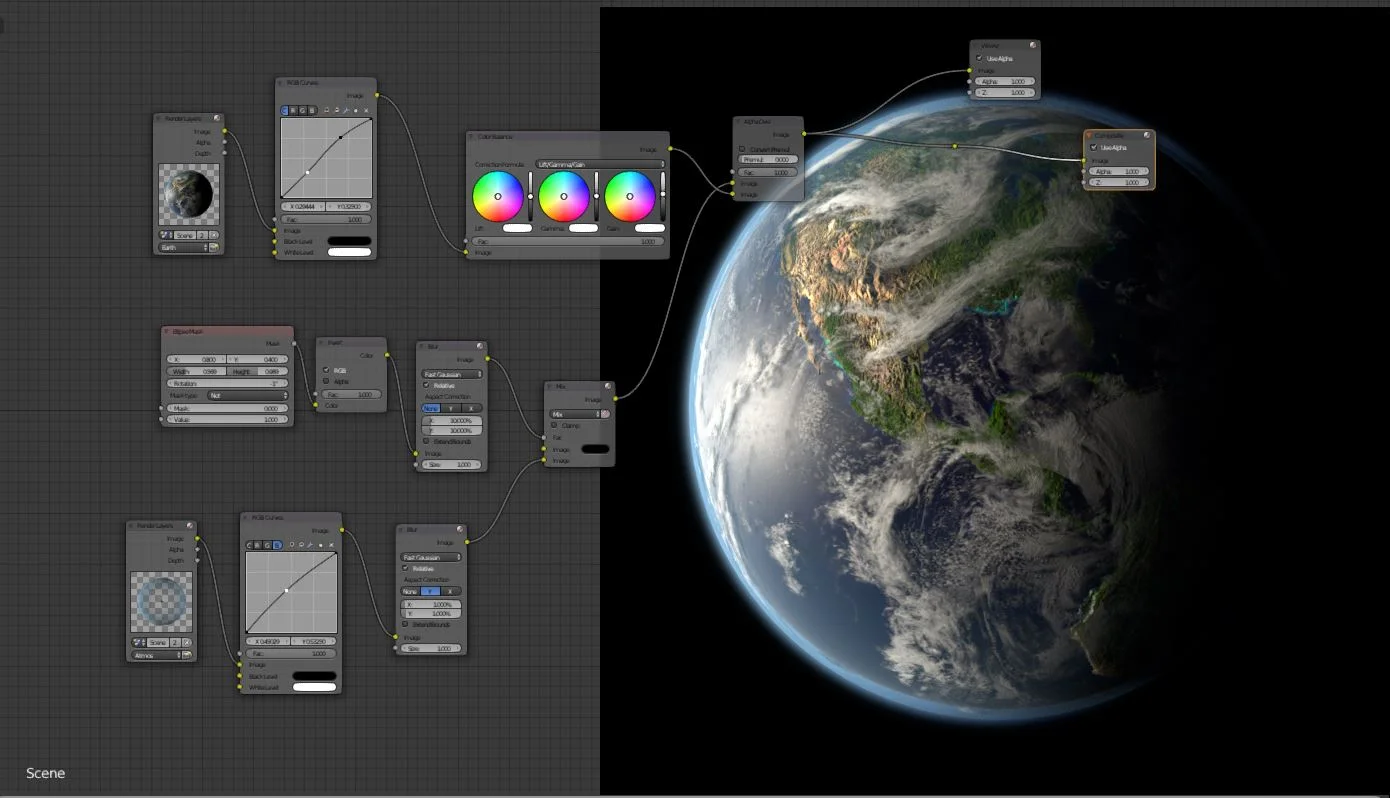Click the render icon beside Earth layer dropdown
The height and width of the screenshot is (798, 1390).
pyautogui.click(x=214, y=247)
